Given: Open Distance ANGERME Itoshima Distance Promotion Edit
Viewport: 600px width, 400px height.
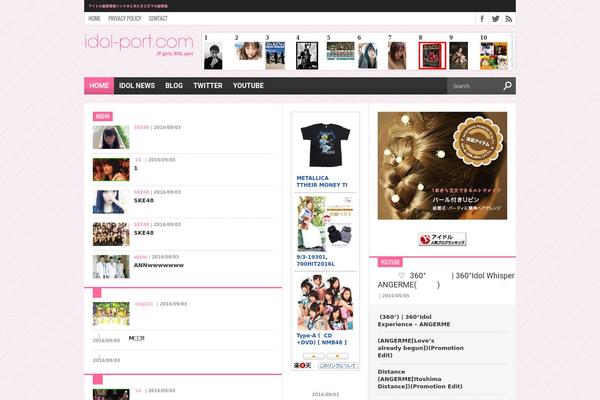Looking at the screenshot, I should [x=420, y=379].
